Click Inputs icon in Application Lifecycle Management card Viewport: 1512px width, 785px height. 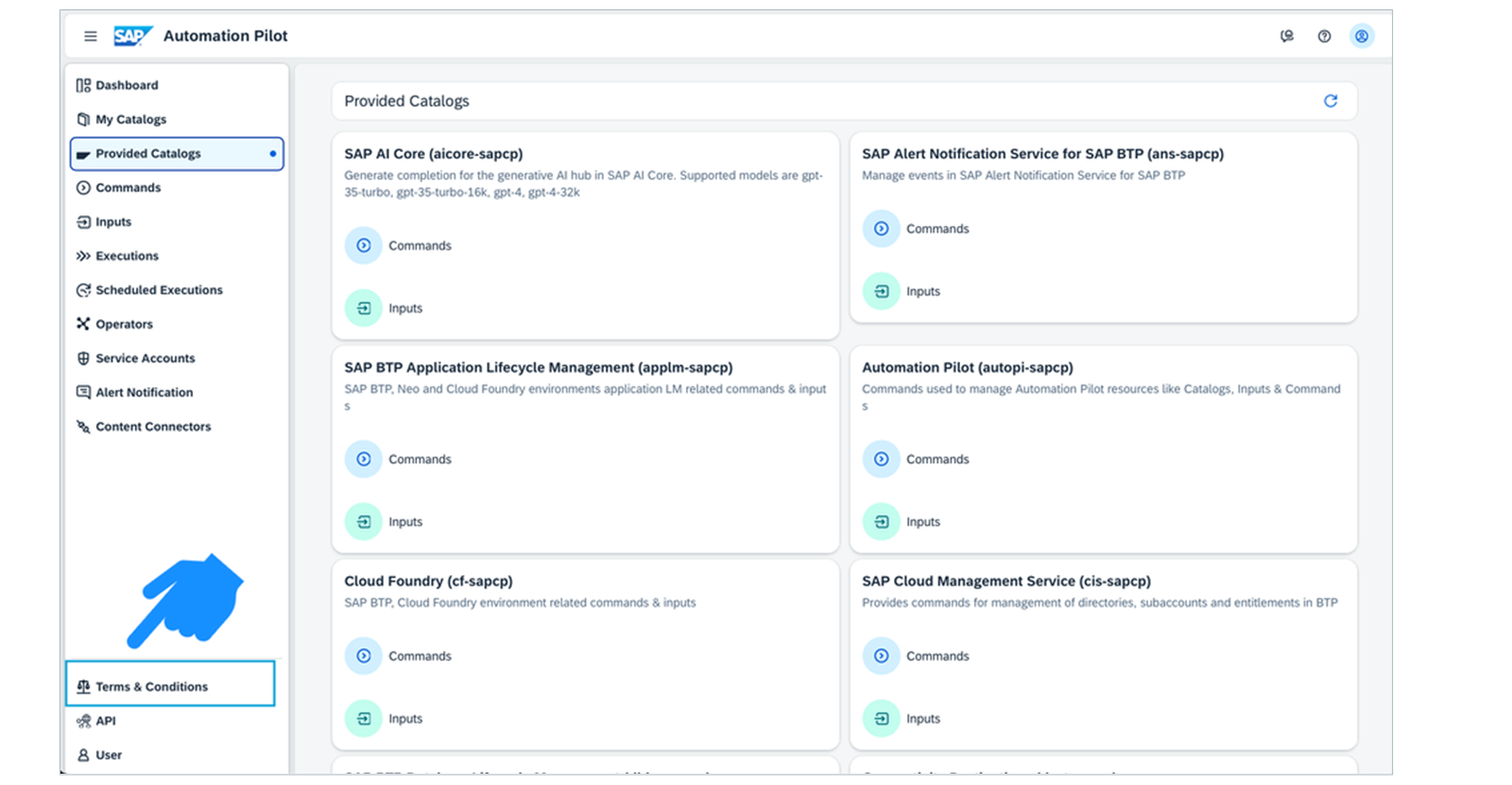click(x=364, y=521)
